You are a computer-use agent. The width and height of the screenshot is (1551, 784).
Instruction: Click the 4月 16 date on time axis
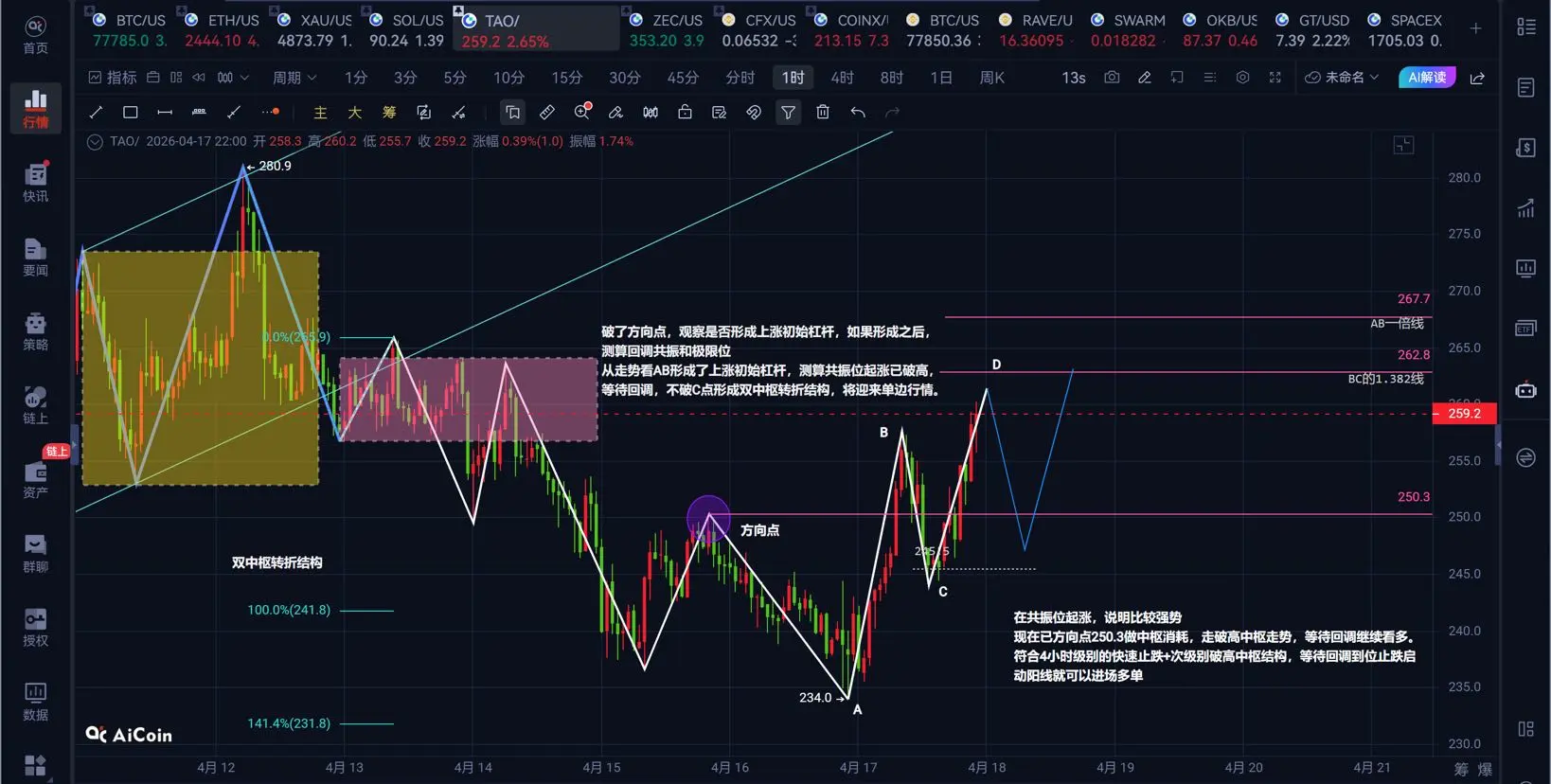coord(729,768)
